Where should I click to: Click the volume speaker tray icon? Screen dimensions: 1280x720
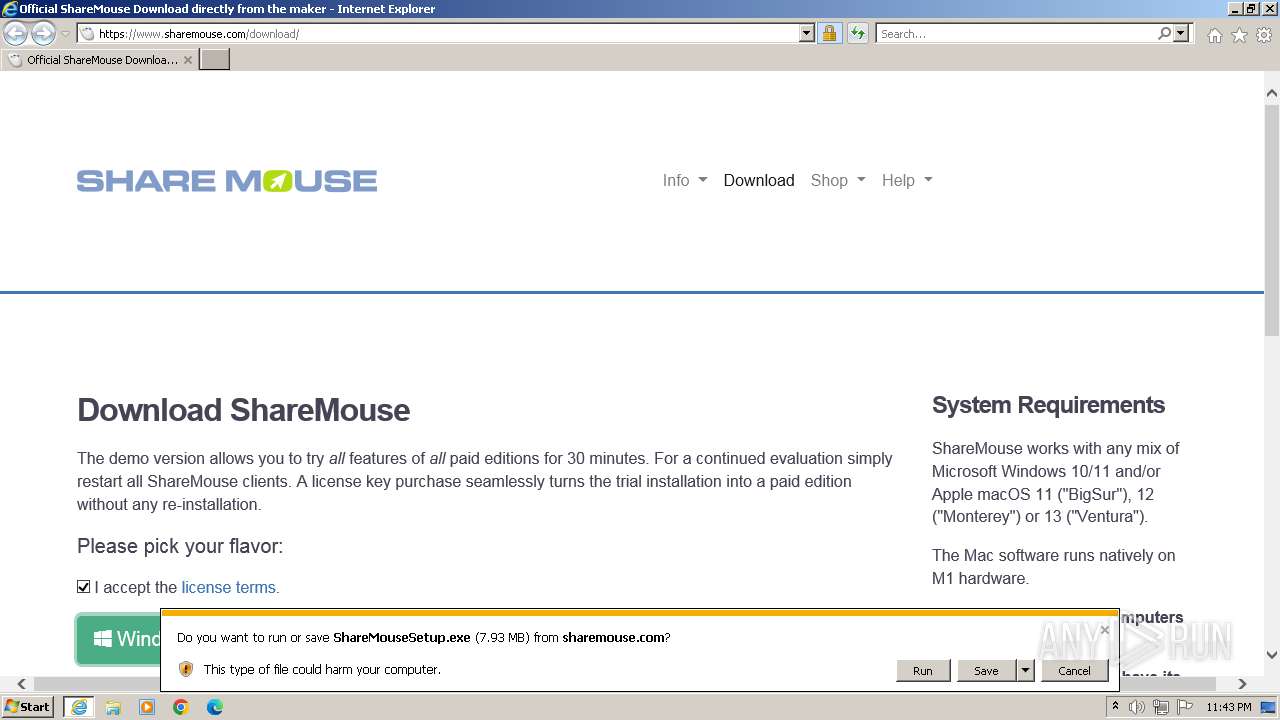click(1137, 707)
